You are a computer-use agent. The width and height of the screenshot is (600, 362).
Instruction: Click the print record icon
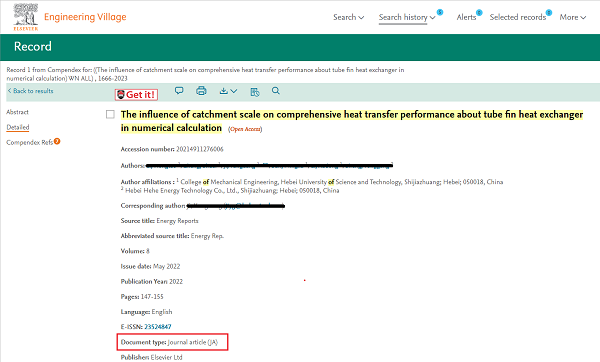pos(201,91)
